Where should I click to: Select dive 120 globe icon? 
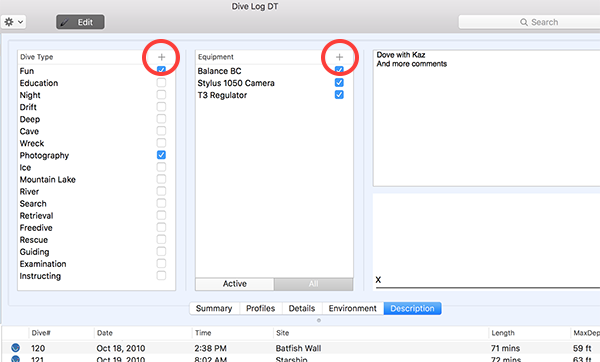[15, 348]
